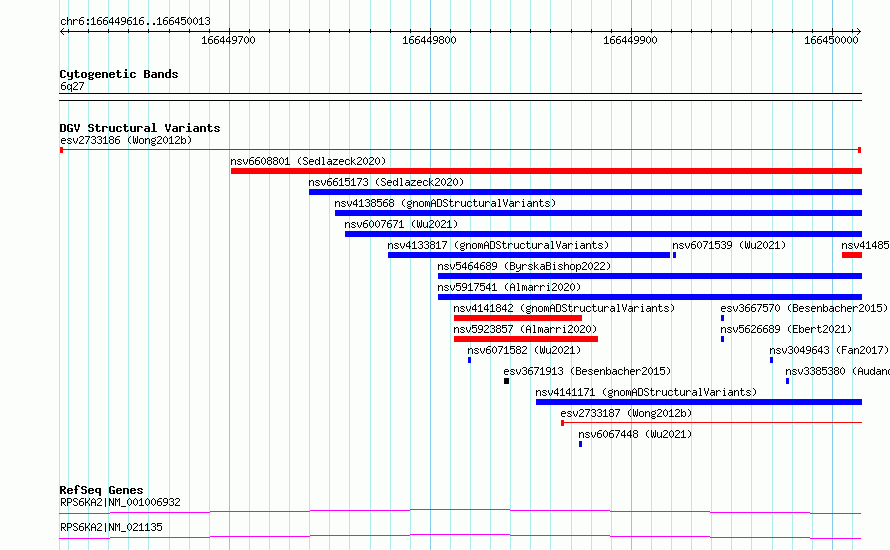Image resolution: width=890 pixels, height=550 pixels.
Task: Select the nsv4141171 (gnomADStructuralVariants) blue bar
Action: point(699,402)
